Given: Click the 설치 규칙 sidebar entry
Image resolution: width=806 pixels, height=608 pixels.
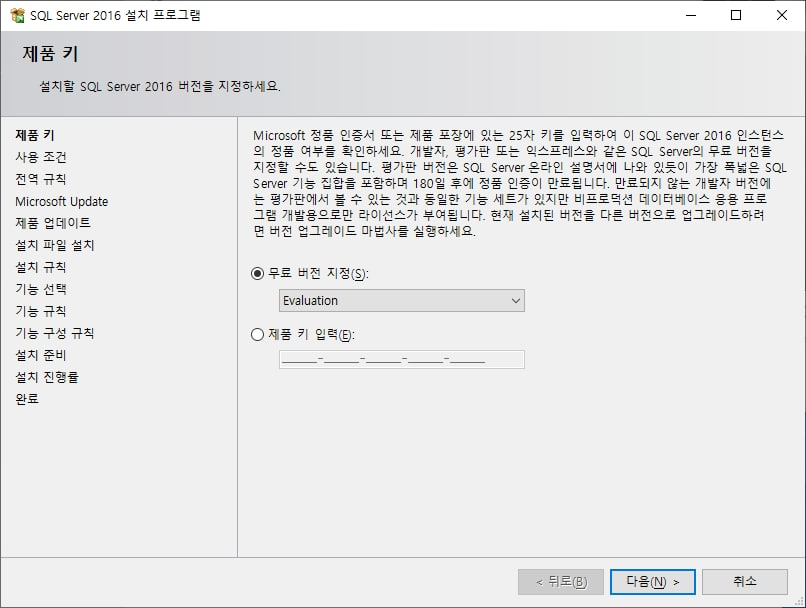Looking at the screenshot, I should [41, 267].
